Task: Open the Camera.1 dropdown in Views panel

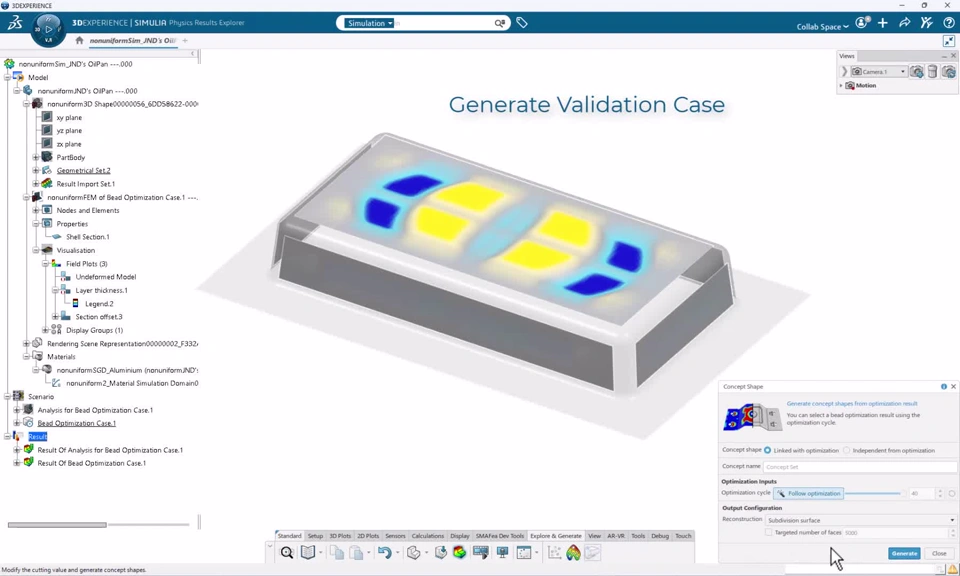Action: pos(902,72)
